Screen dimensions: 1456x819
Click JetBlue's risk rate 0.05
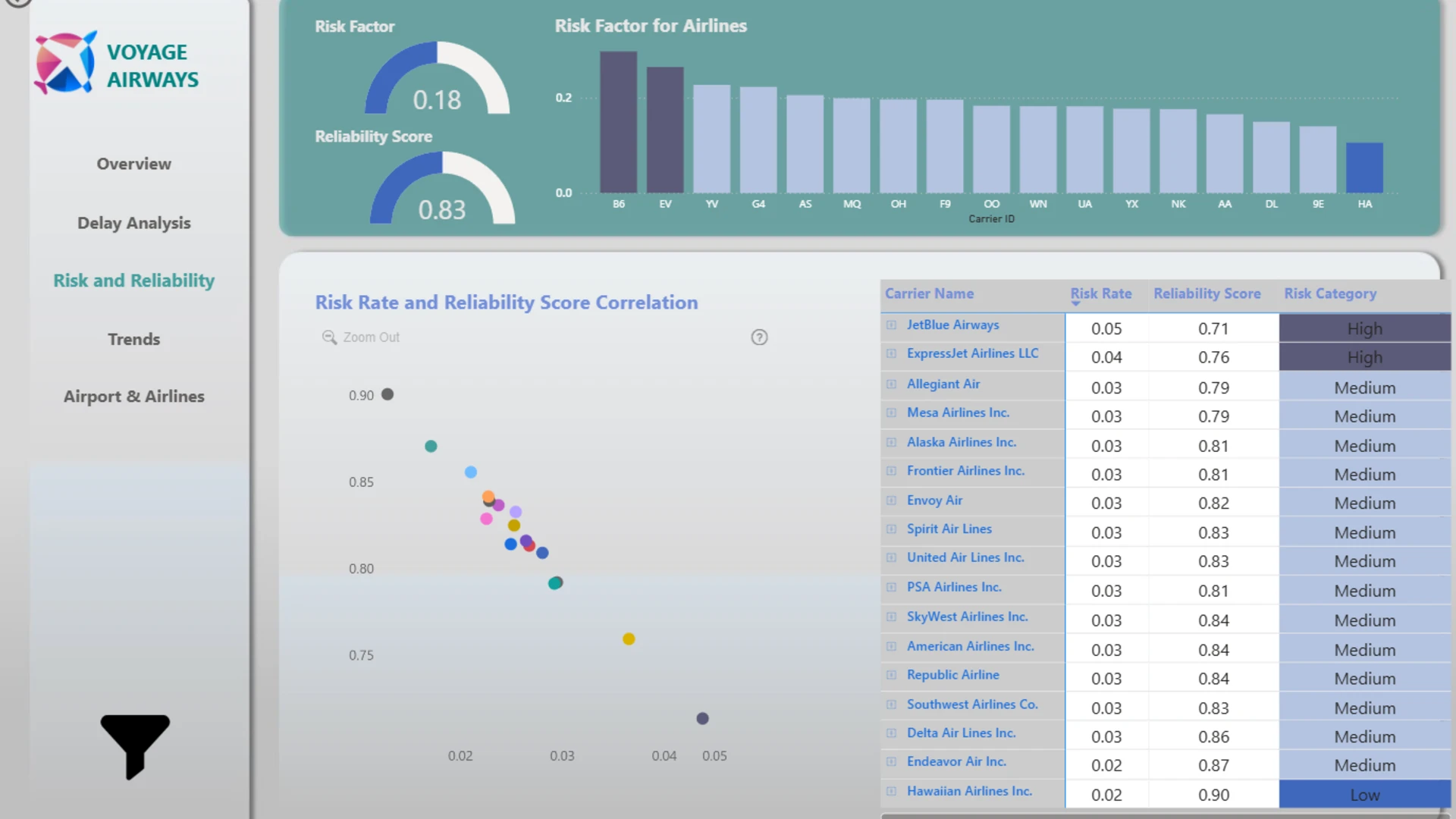(x=1106, y=328)
